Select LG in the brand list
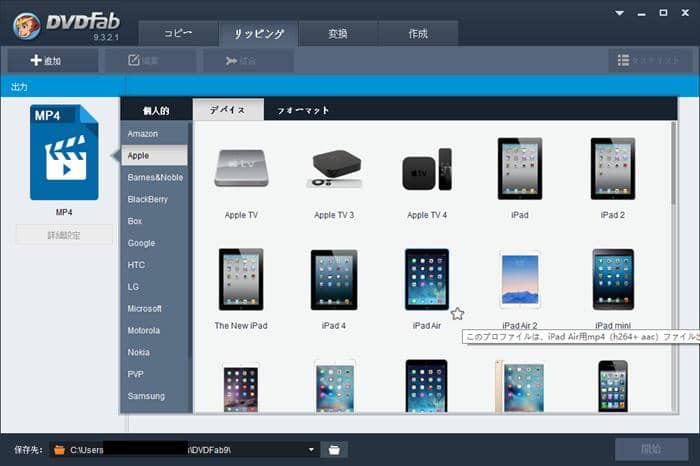700x466 pixels. click(x=154, y=287)
